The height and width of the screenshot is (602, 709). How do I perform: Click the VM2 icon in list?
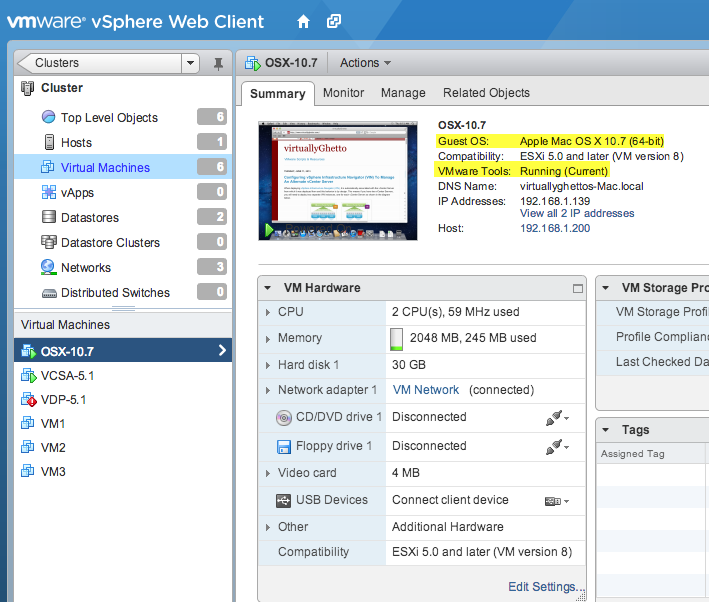click(28, 447)
